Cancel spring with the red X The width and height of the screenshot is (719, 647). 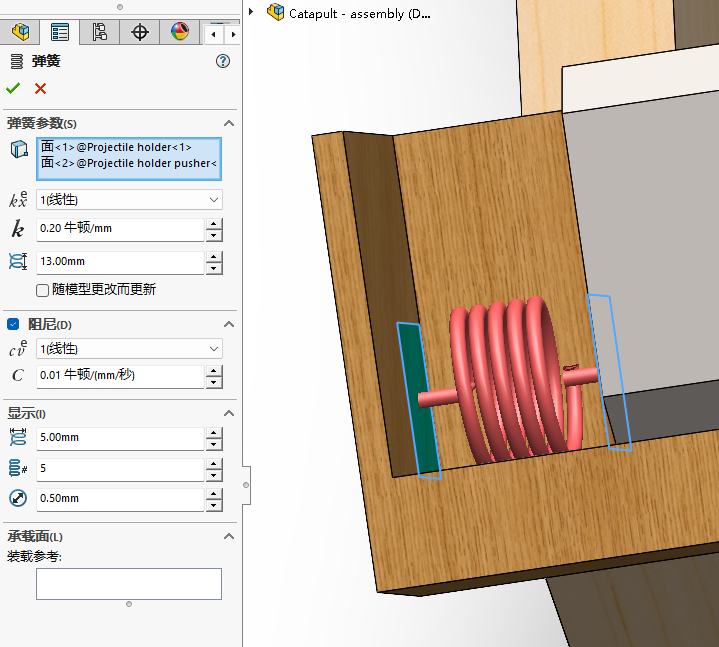[40, 88]
